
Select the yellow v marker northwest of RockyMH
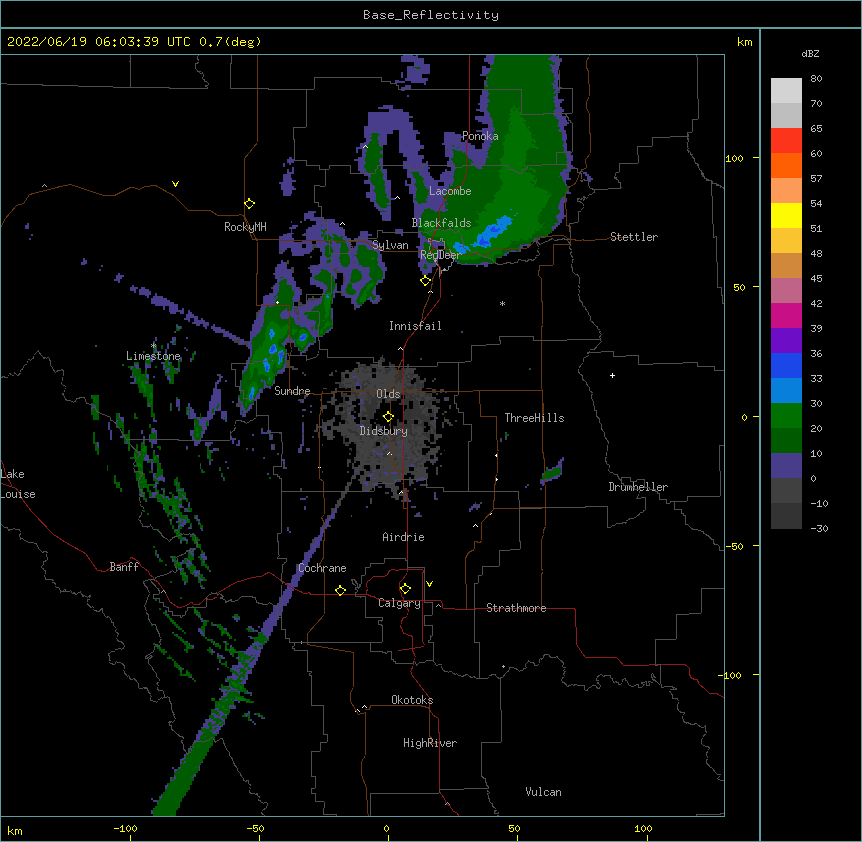(175, 184)
